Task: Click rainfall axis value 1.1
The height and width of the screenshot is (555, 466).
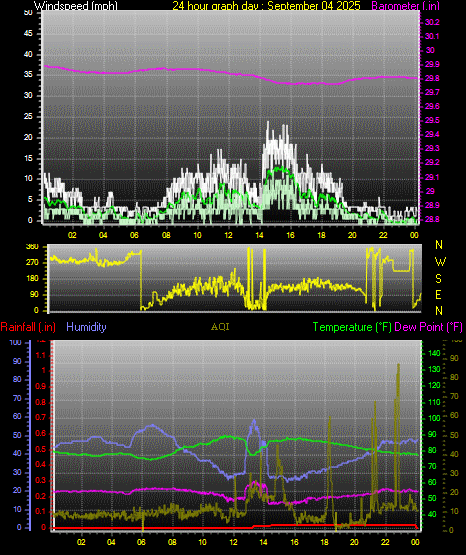Action: tap(41, 355)
